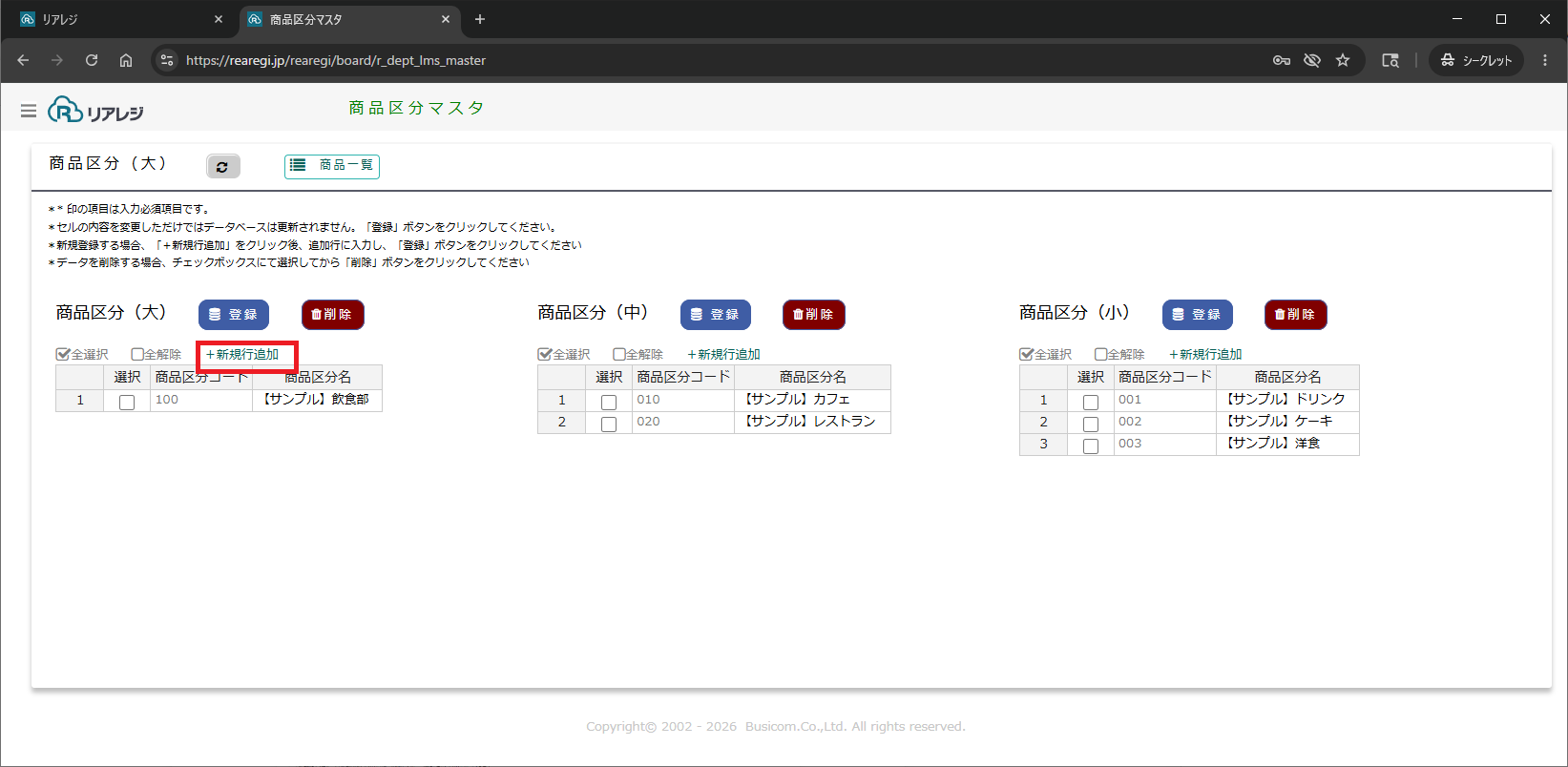This screenshot has height=767, width=1568.
Task: Close the 商品区分マスタ tab
Action: [x=446, y=19]
